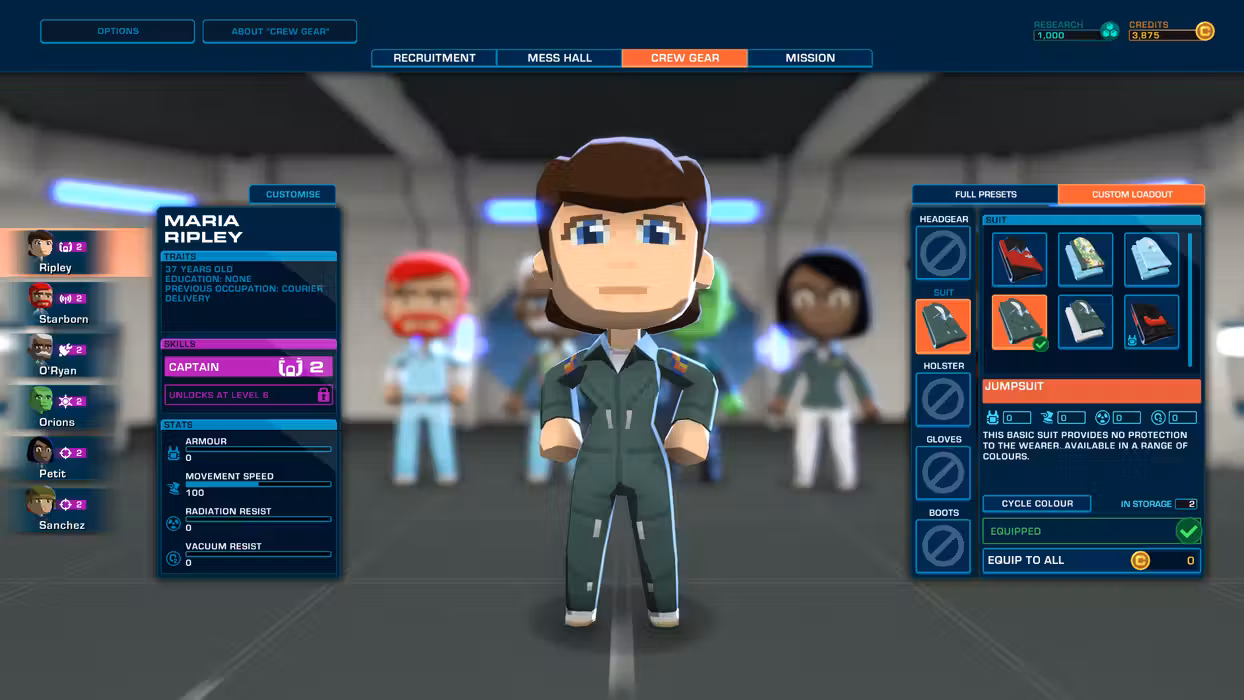1244x700 pixels.
Task: Pick the grey suit with white trousers
Action: [1085, 322]
